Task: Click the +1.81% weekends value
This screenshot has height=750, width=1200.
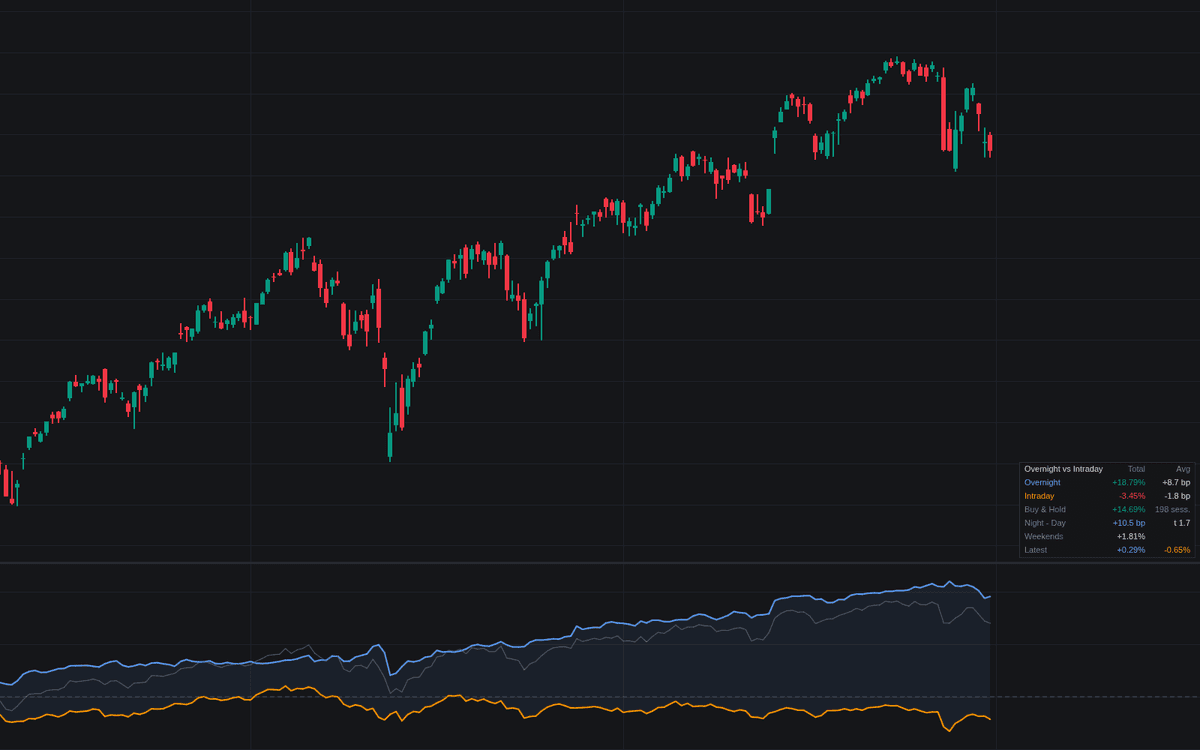Action: click(1131, 536)
